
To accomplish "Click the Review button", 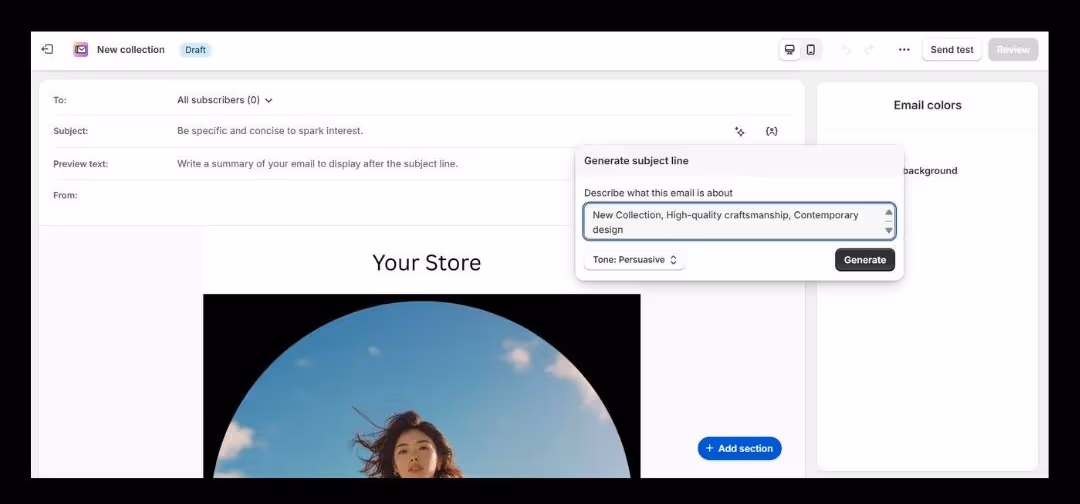I will point(1013,50).
